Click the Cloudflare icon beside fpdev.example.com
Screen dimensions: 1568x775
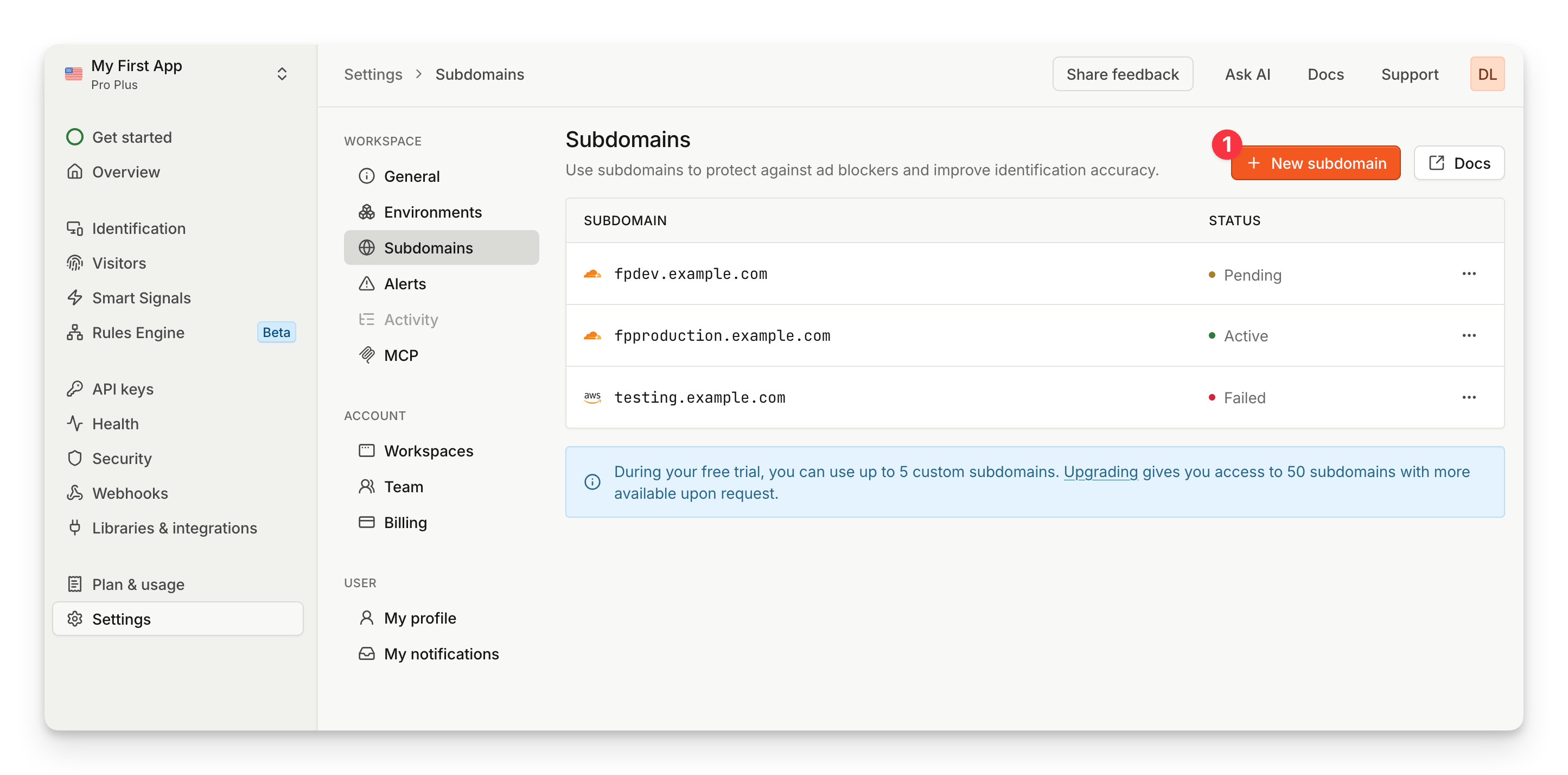click(x=591, y=274)
